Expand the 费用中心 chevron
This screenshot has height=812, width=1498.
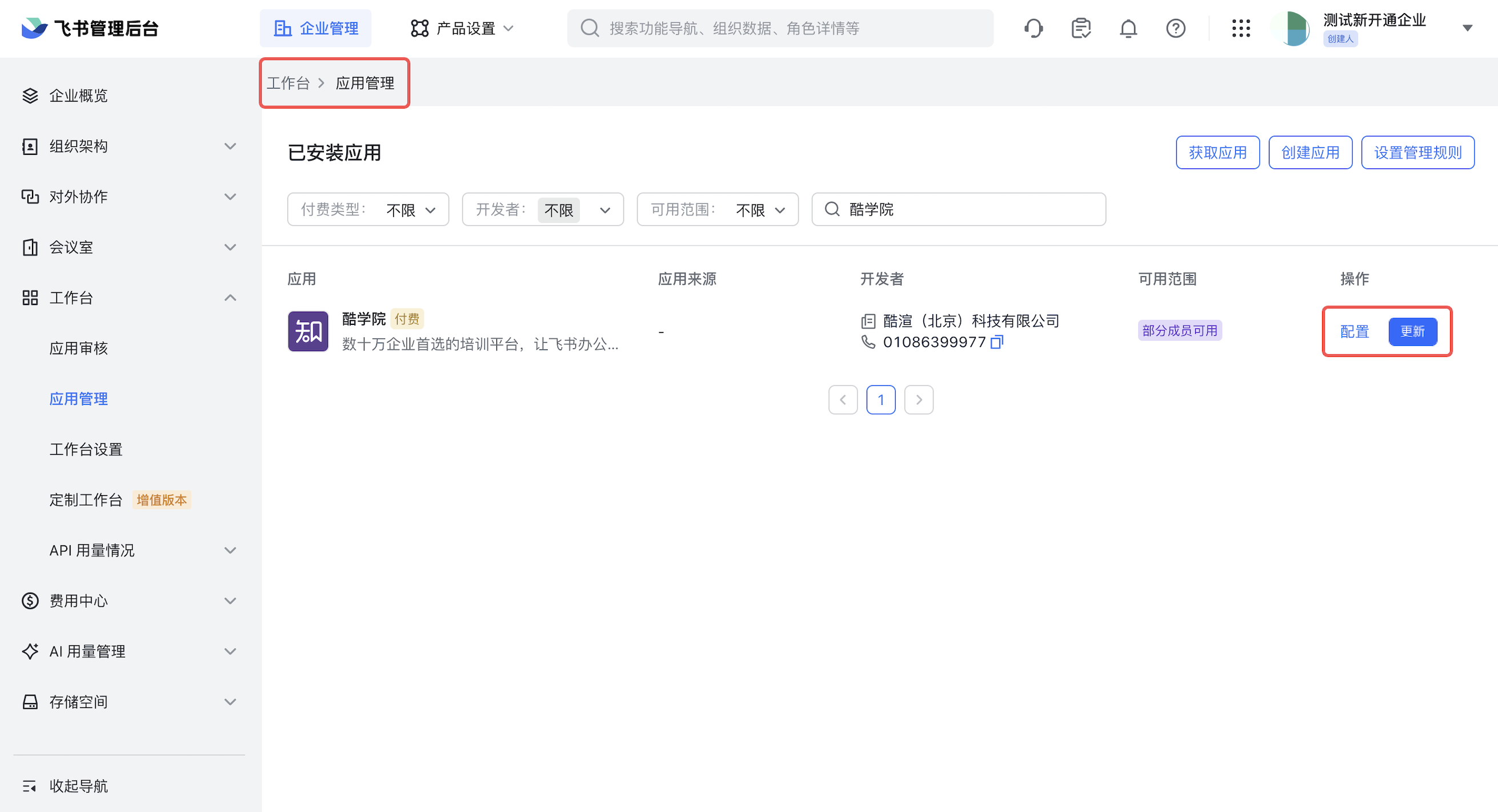[230, 600]
